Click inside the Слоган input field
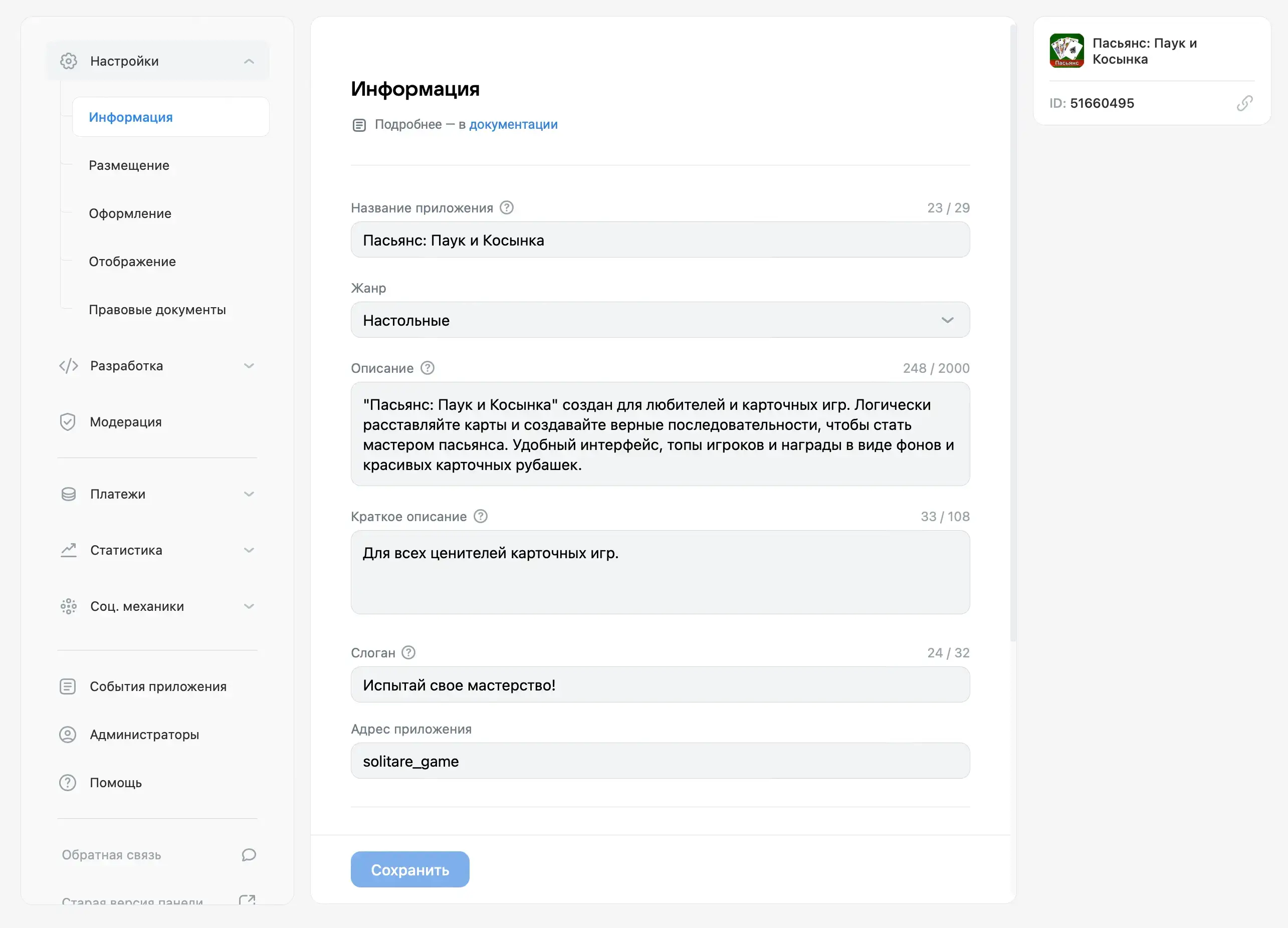 [x=660, y=685]
